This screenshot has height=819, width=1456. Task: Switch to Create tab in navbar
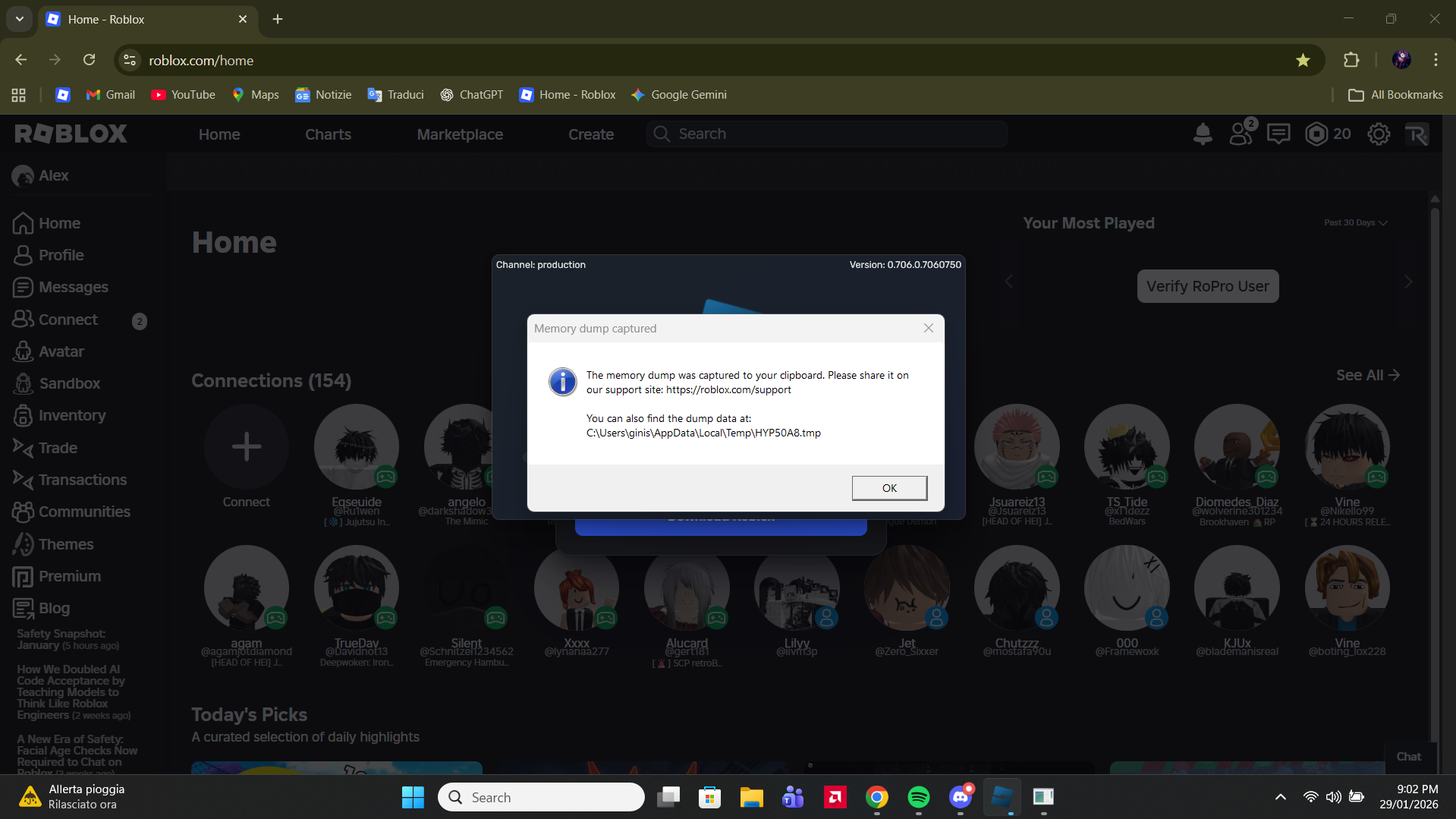click(591, 134)
